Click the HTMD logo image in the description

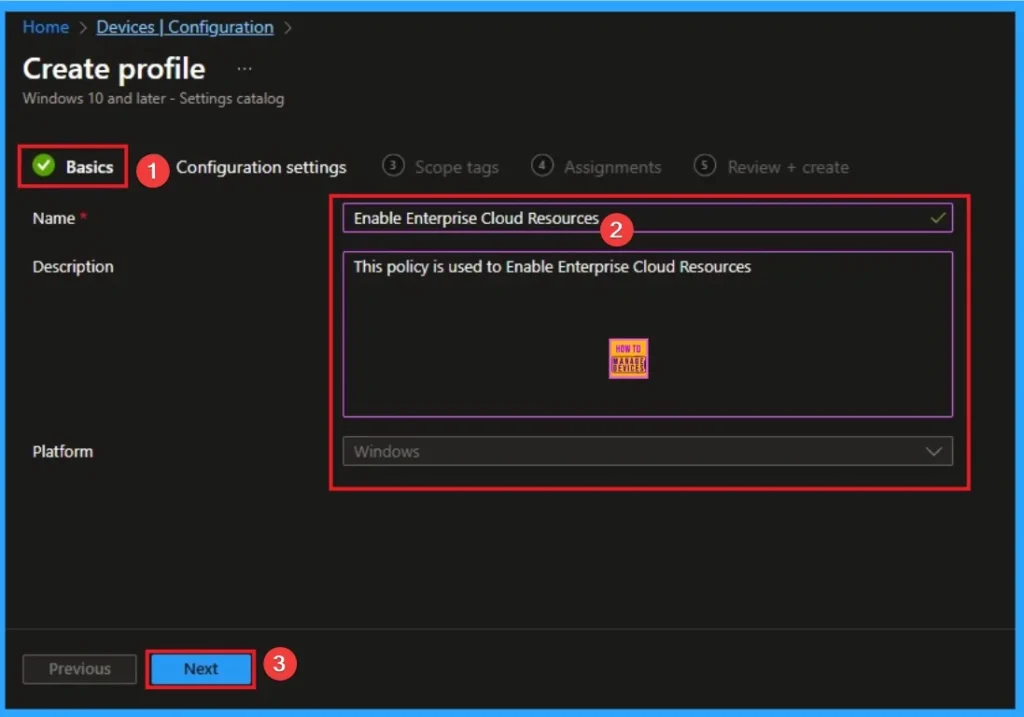click(x=628, y=357)
